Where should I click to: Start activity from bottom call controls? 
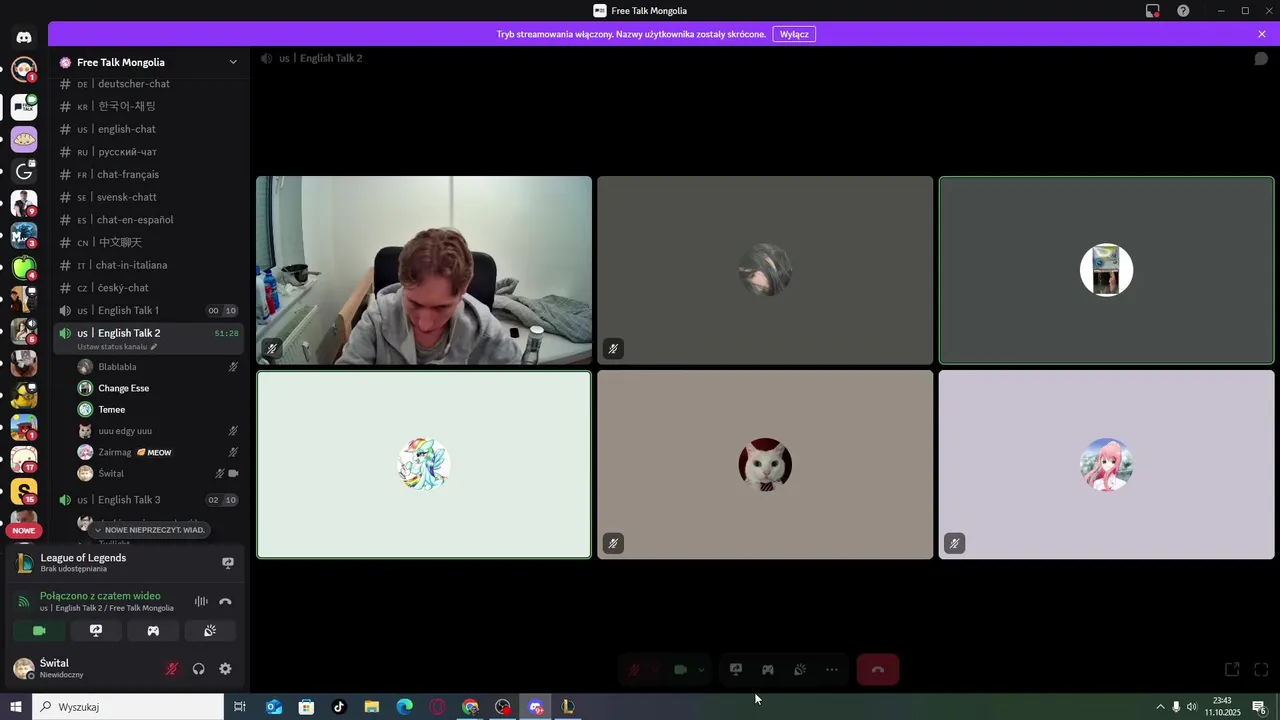click(768, 670)
